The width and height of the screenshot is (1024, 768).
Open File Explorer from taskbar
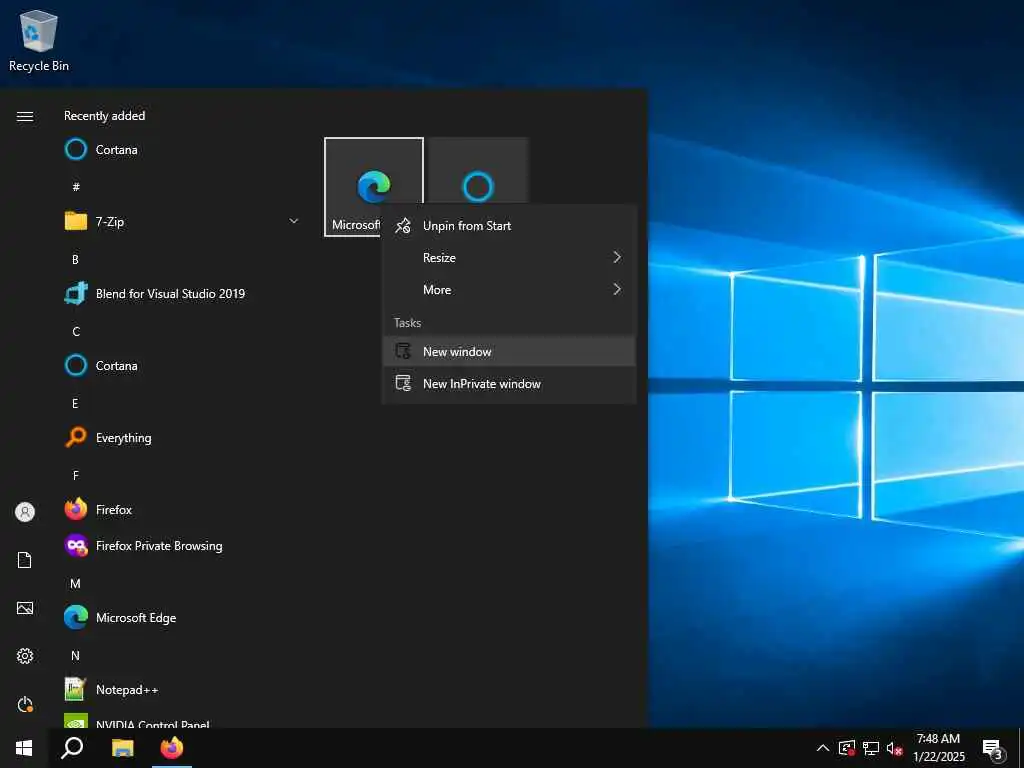(x=122, y=748)
